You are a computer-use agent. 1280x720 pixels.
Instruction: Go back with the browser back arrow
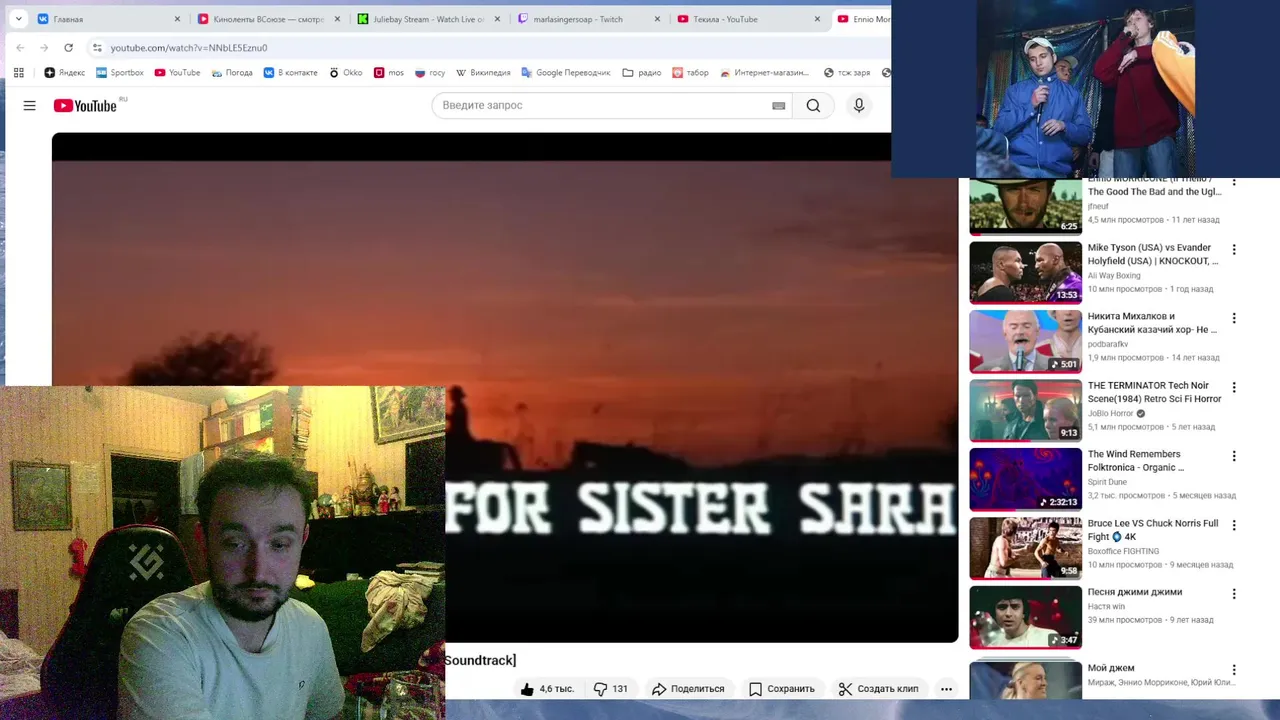point(20,48)
